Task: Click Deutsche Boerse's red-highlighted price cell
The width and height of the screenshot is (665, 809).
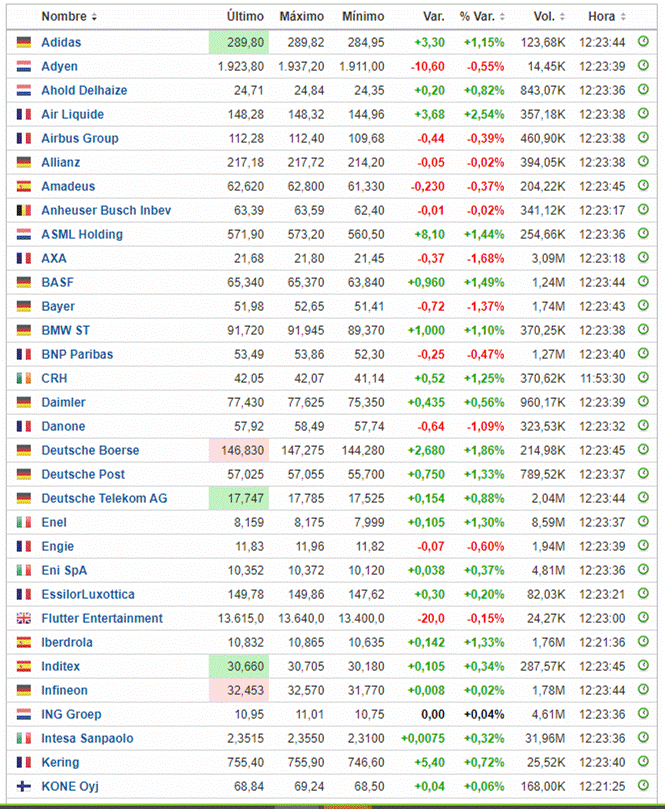Action: click(241, 450)
